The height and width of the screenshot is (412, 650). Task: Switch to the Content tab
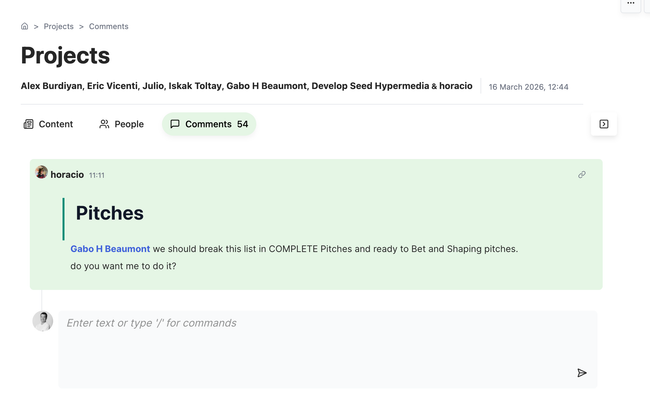(x=48, y=124)
